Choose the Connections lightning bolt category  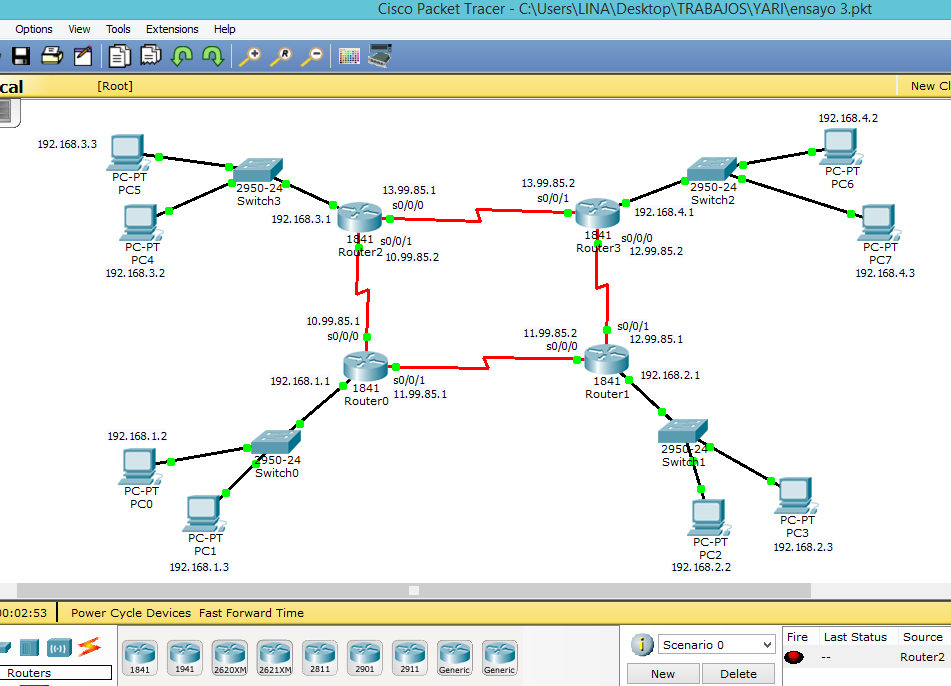[x=89, y=647]
